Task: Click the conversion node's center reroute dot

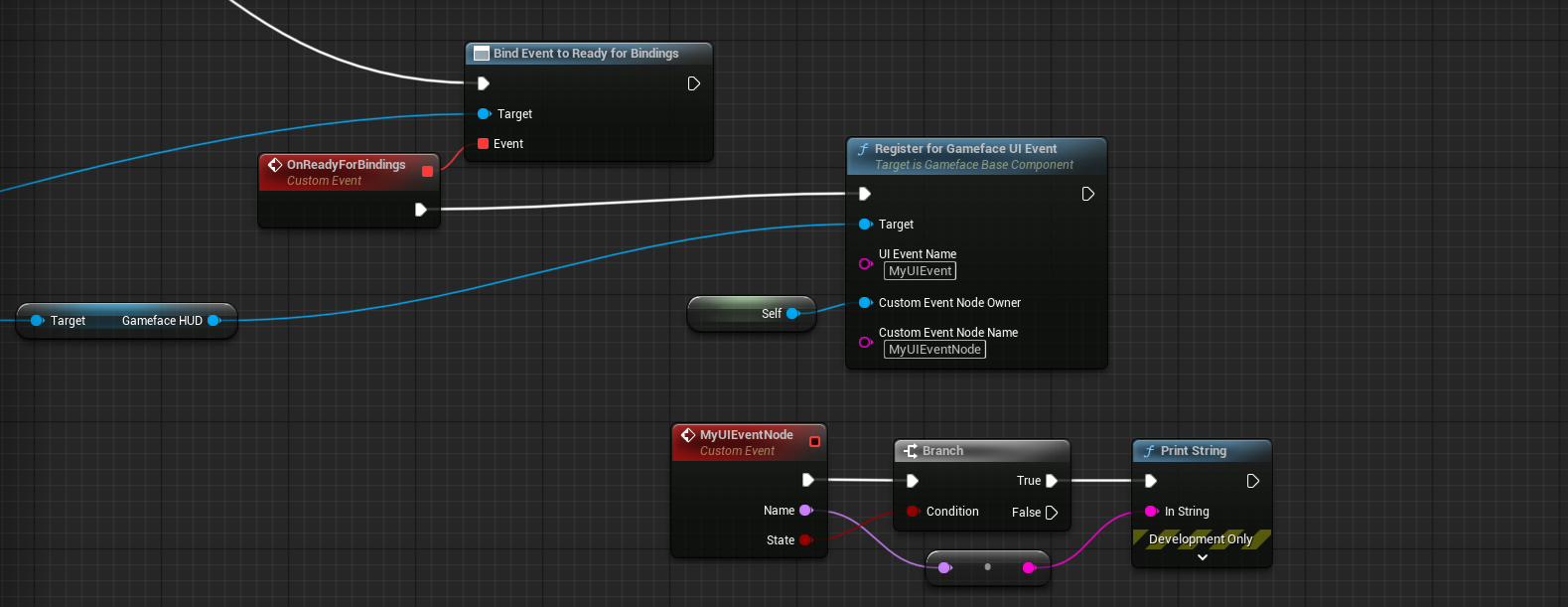Action: [987, 567]
